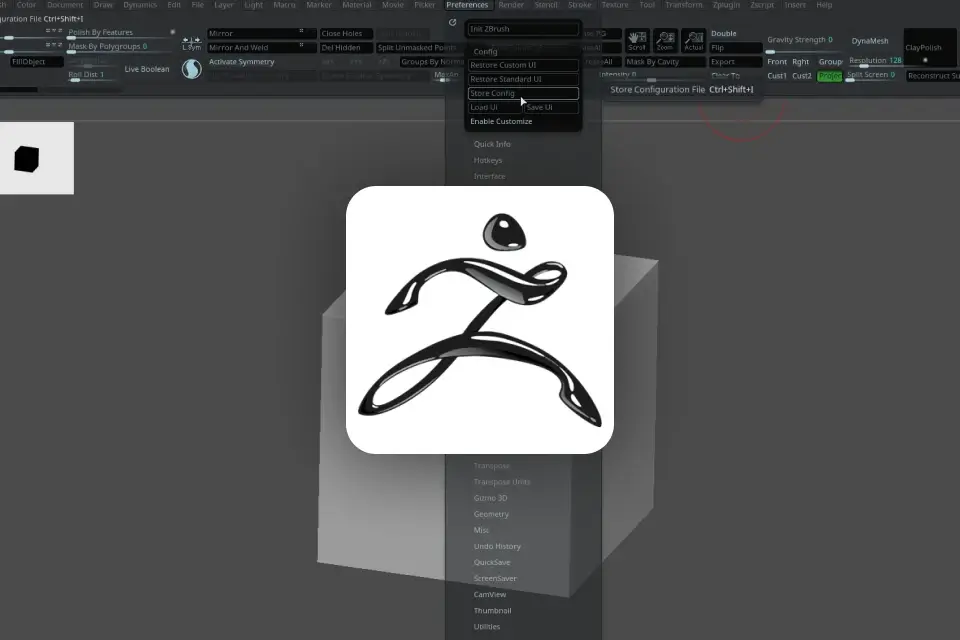The width and height of the screenshot is (960, 640).
Task: Click the Save Ui button
Action: 551,107
